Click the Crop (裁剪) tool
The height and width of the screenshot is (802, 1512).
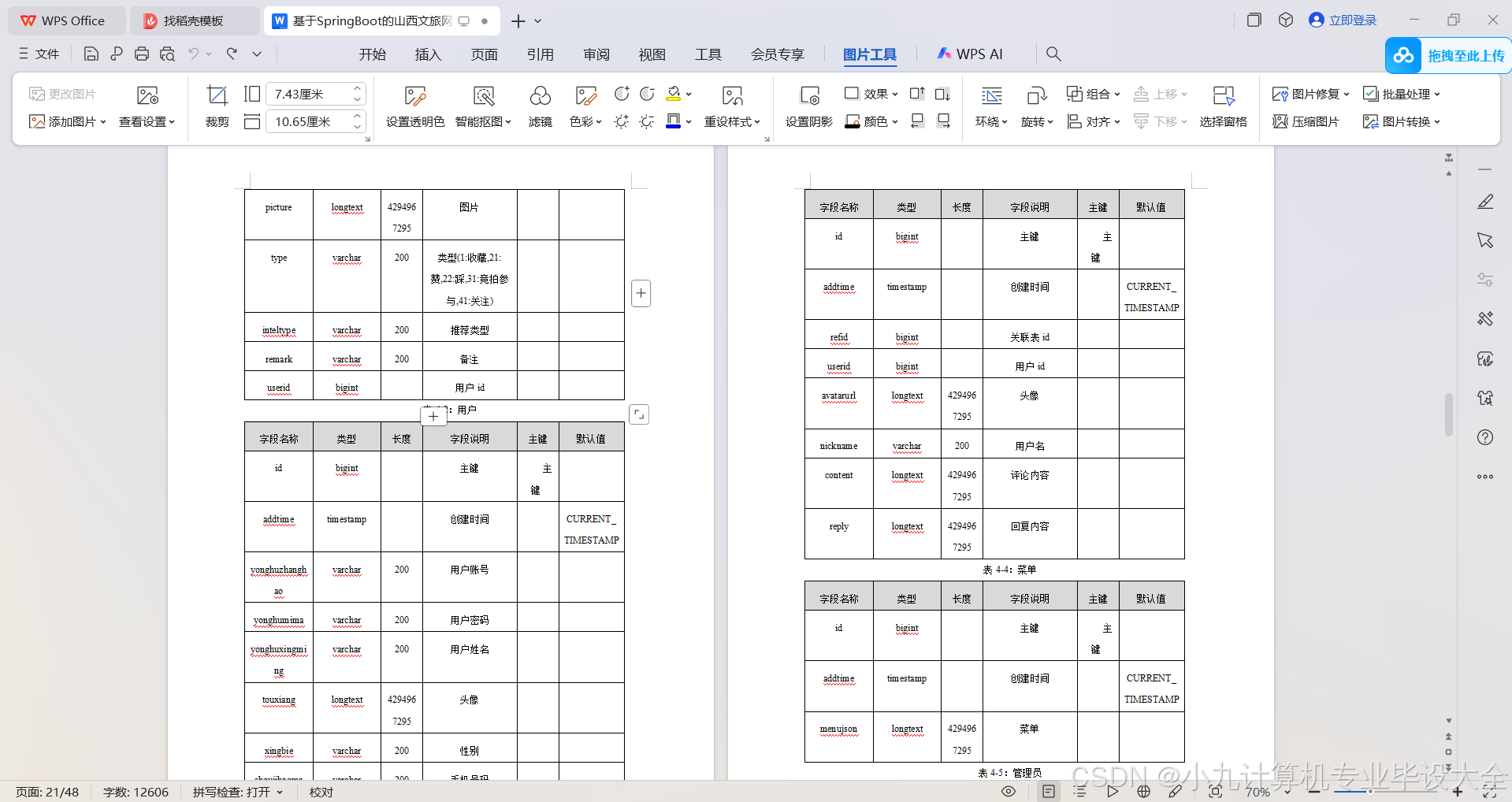(x=217, y=106)
